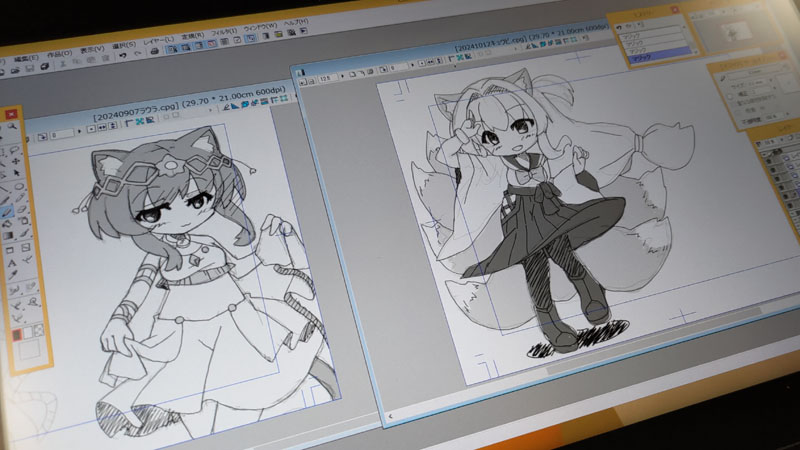Close the tool options panel
Viewport: 800px width, 450px height.
click(783, 56)
